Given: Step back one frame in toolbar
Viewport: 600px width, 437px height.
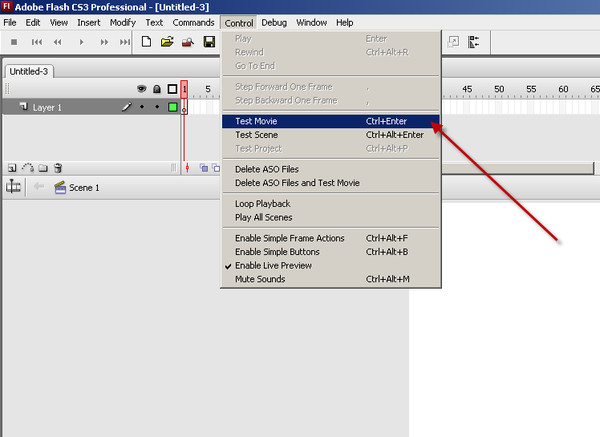Looking at the screenshot, I should pyautogui.click(x=58, y=42).
